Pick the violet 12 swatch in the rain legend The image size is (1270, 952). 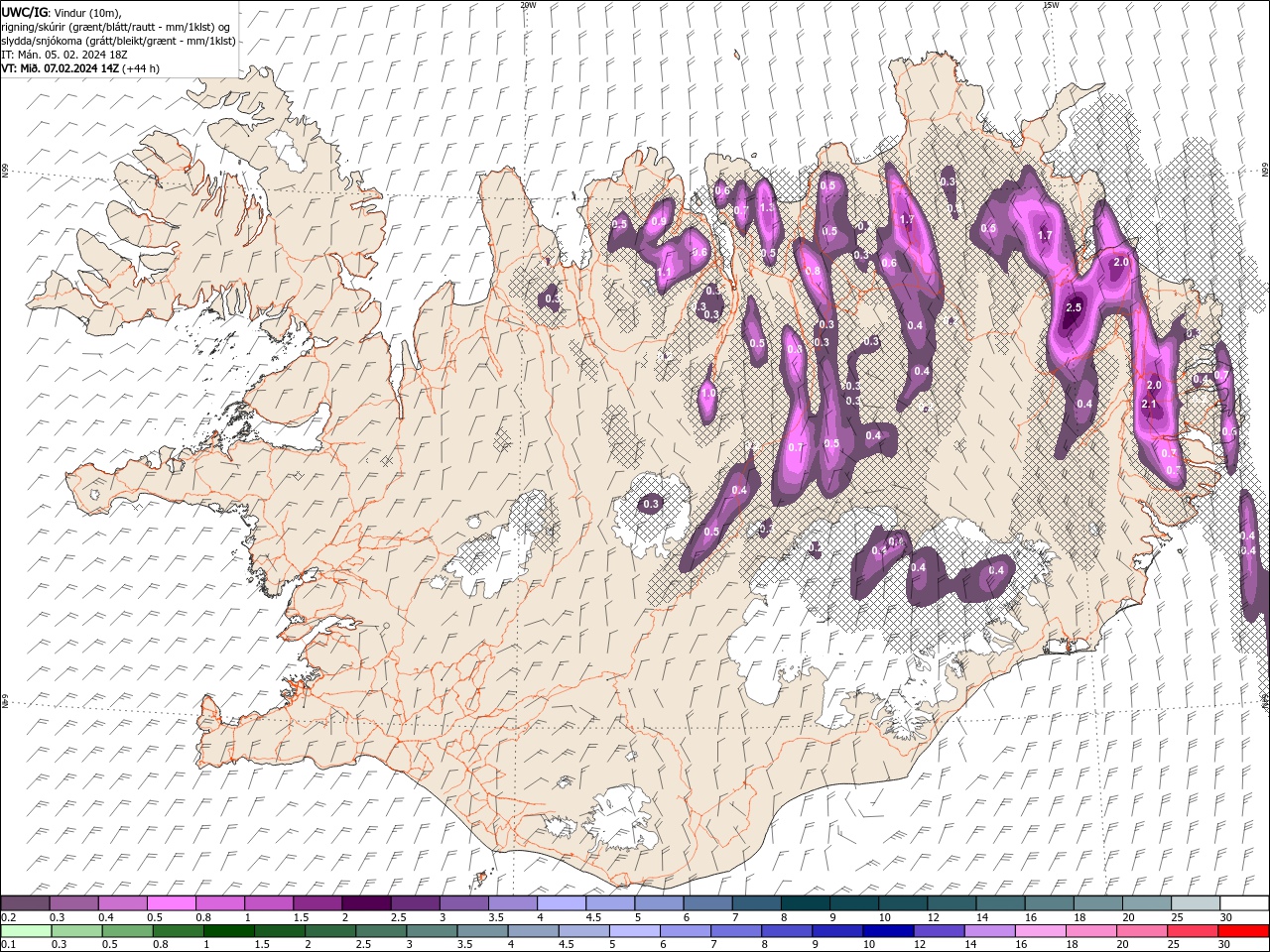[940, 931]
